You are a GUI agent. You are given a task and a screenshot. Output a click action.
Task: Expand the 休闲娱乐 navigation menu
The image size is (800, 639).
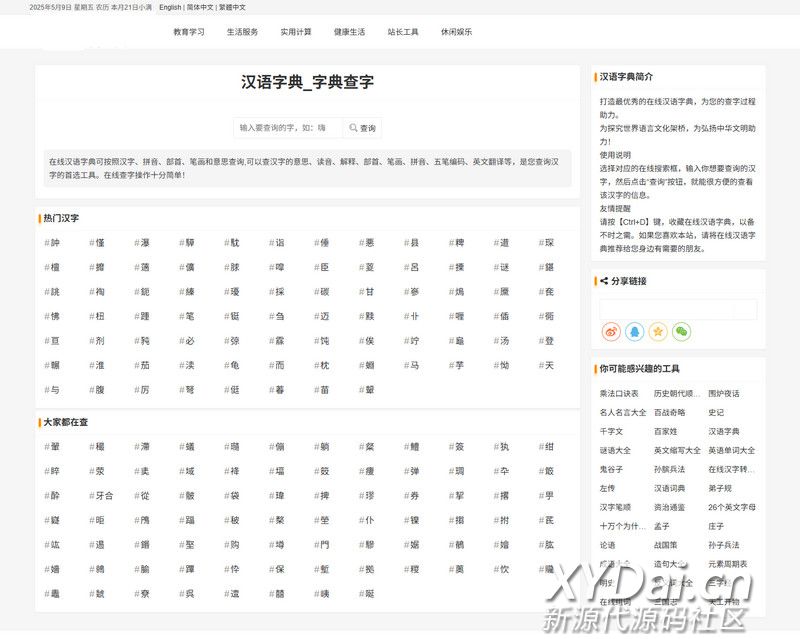pyautogui.click(x=457, y=32)
